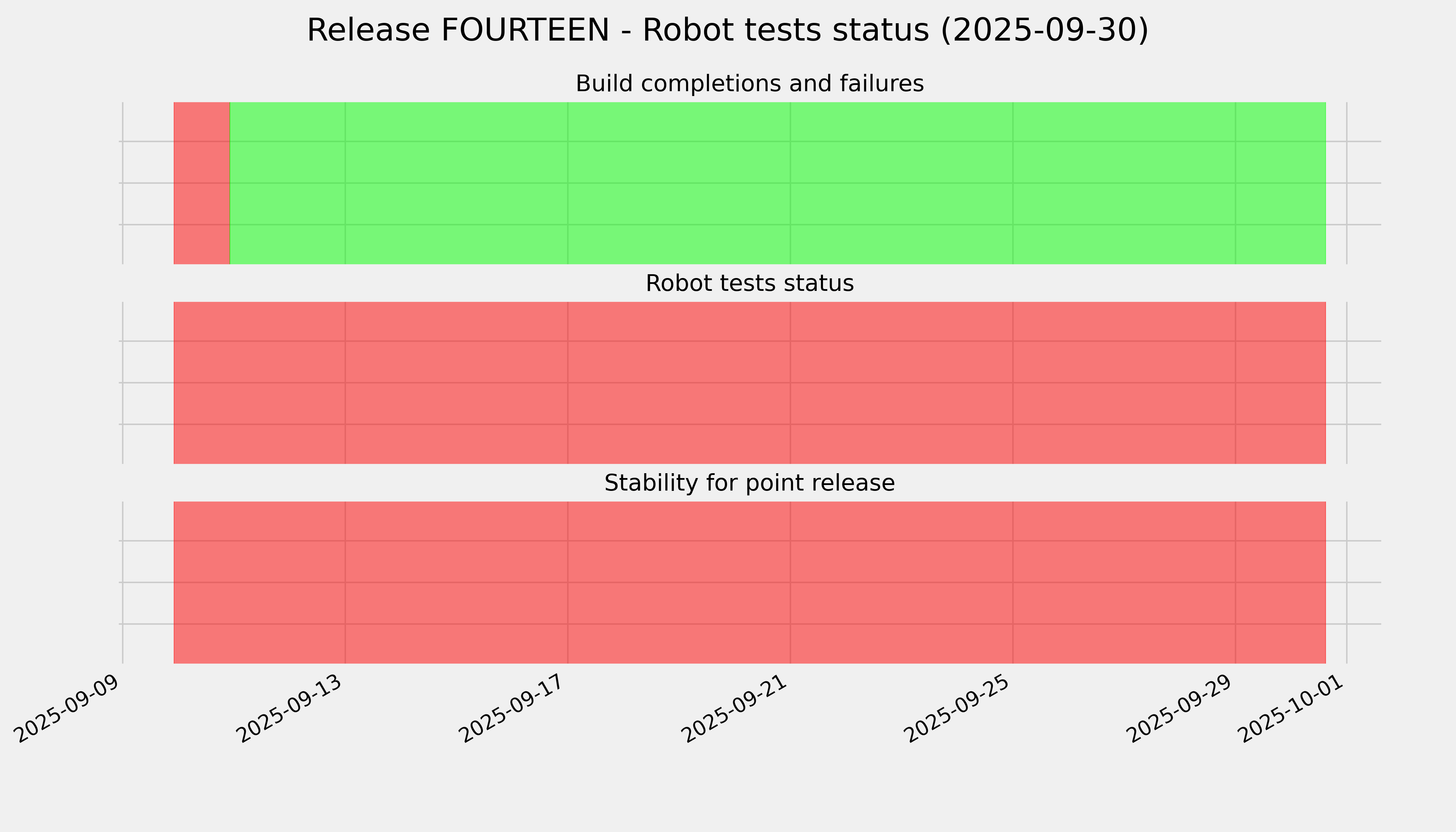
Task: Select the "Stability for point release" subplot title
Action: tap(749, 484)
